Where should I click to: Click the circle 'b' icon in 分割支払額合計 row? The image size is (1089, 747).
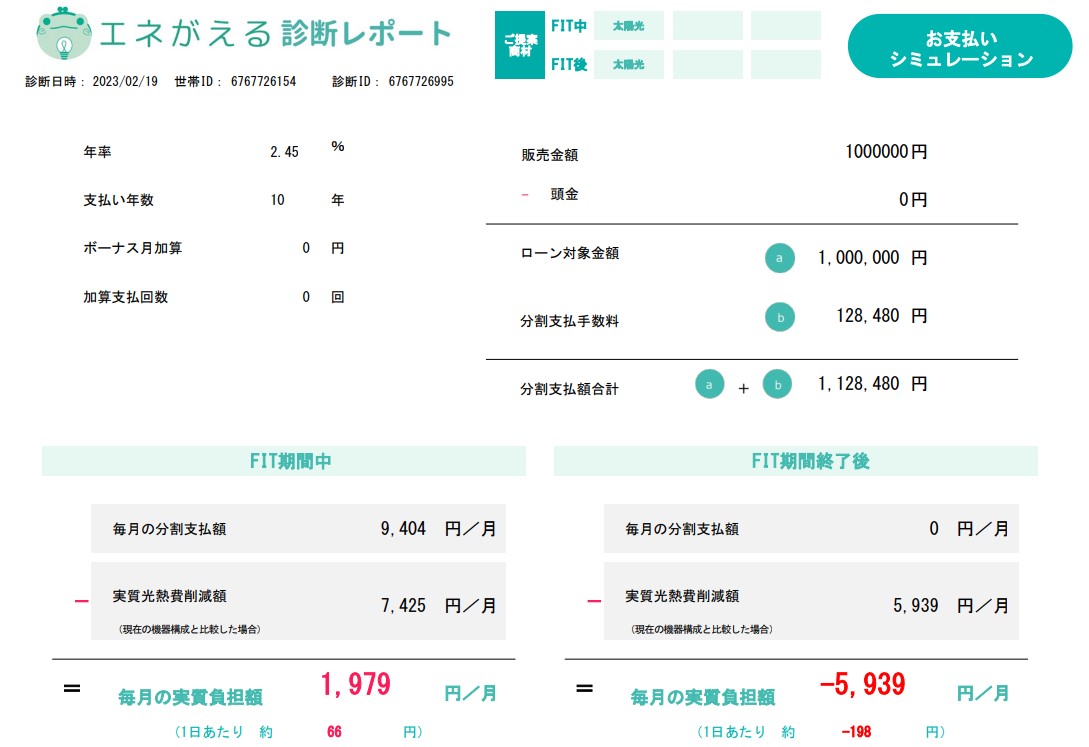coord(777,384)
